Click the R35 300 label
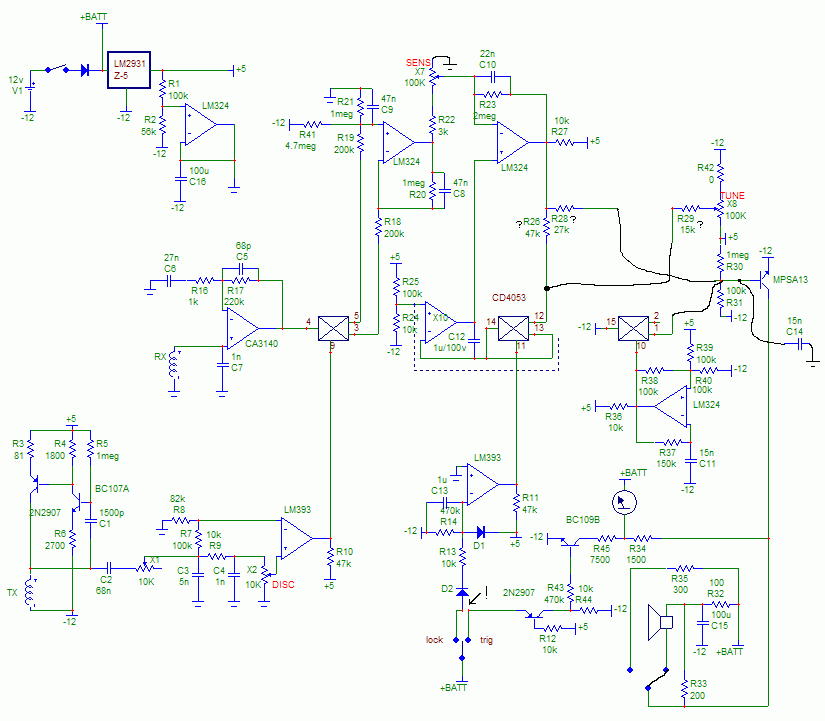 click(x=680, y=584)
